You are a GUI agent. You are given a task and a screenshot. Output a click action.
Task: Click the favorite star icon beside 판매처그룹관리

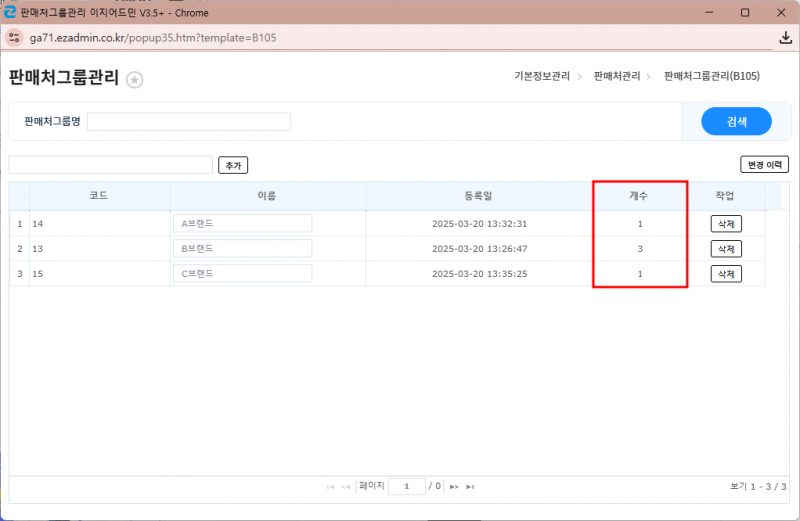pyautogui.click(x=135, y=80)
